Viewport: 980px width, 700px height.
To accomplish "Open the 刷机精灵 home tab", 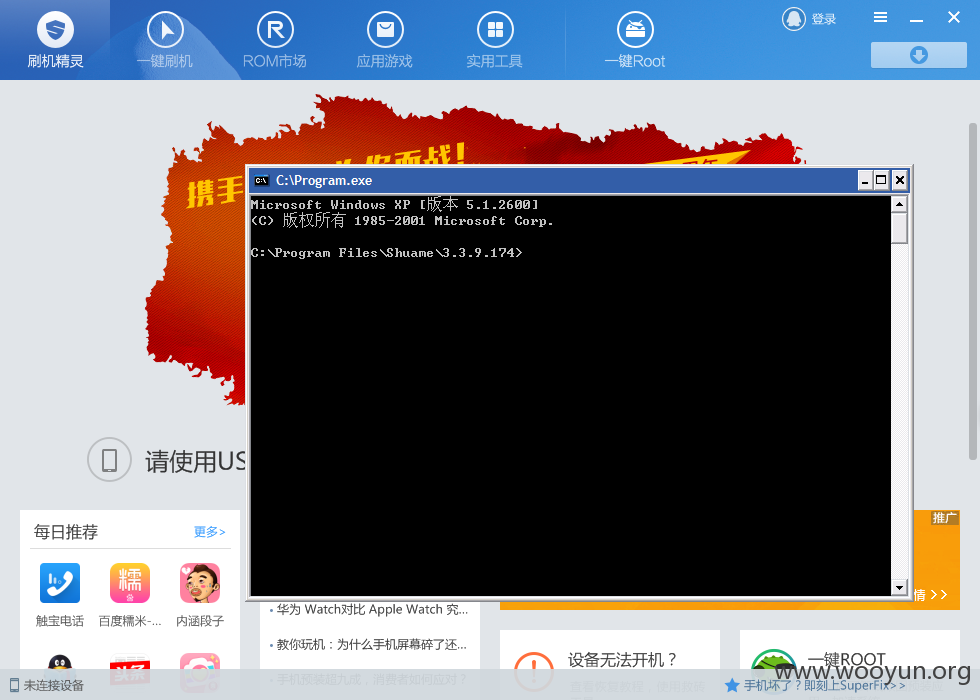I will pos(55,40).
